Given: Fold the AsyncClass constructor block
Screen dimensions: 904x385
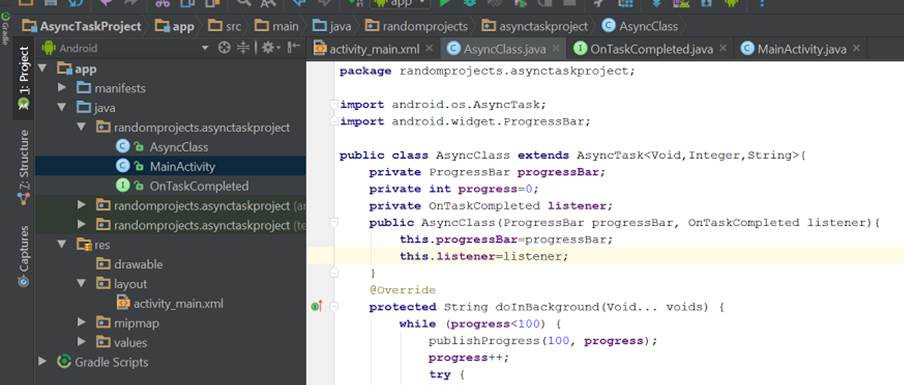Looking at the screenshot, I should point(334,222).
